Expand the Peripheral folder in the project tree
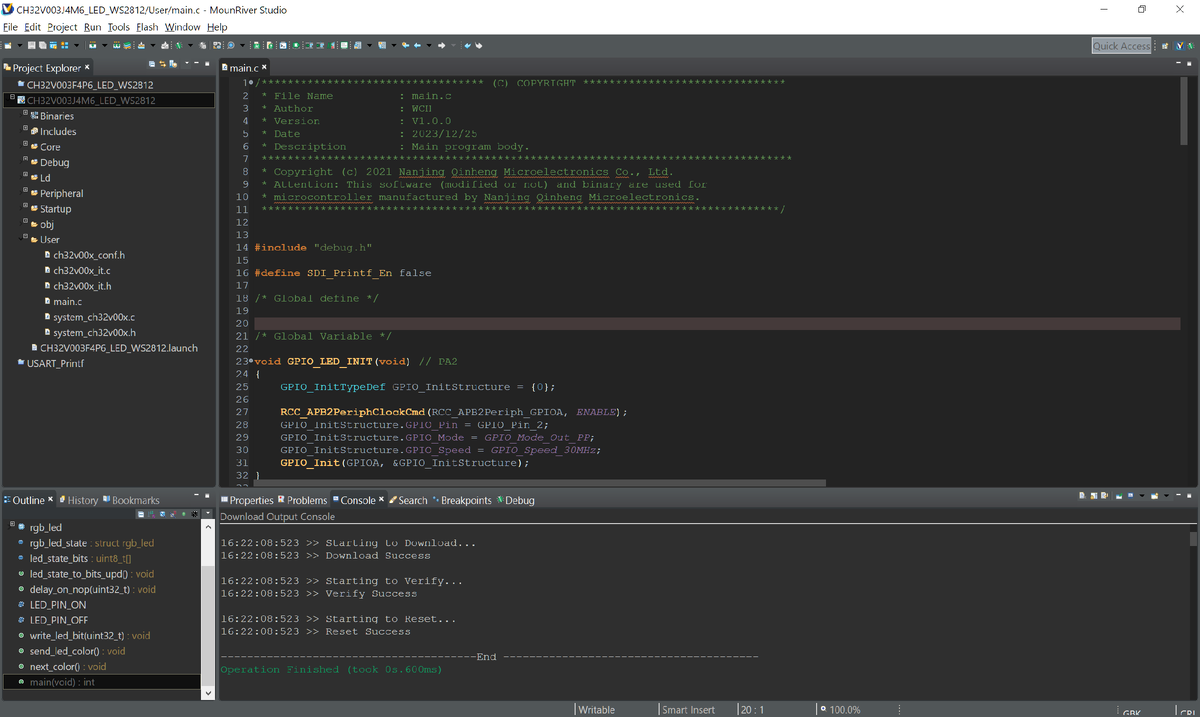This screenshot has height=717, width=1200. pos(23,193)
